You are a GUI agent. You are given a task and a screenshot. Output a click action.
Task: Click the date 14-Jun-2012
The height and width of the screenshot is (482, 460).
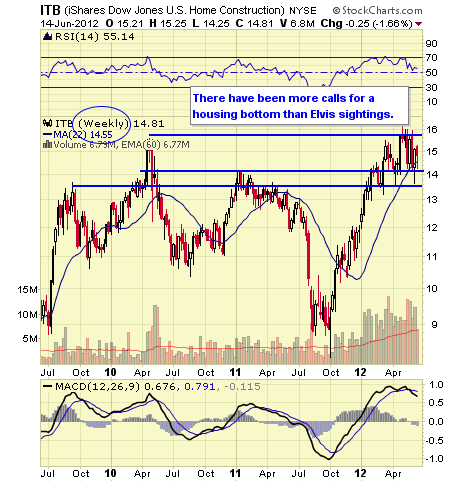[x=70, y=24]
